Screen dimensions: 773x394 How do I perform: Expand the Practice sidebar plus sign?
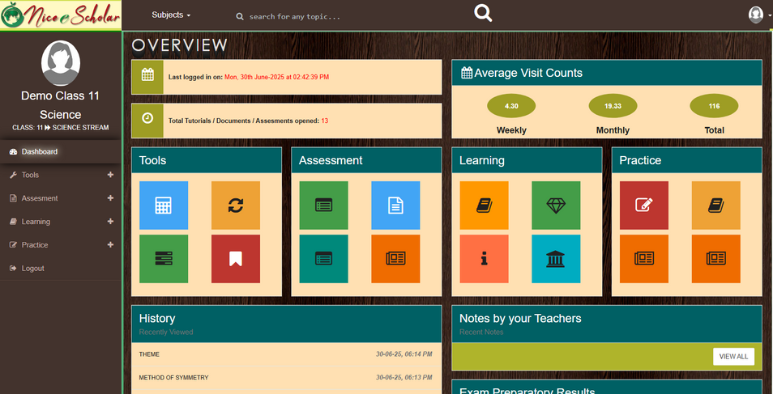click(x=110, y=245)
